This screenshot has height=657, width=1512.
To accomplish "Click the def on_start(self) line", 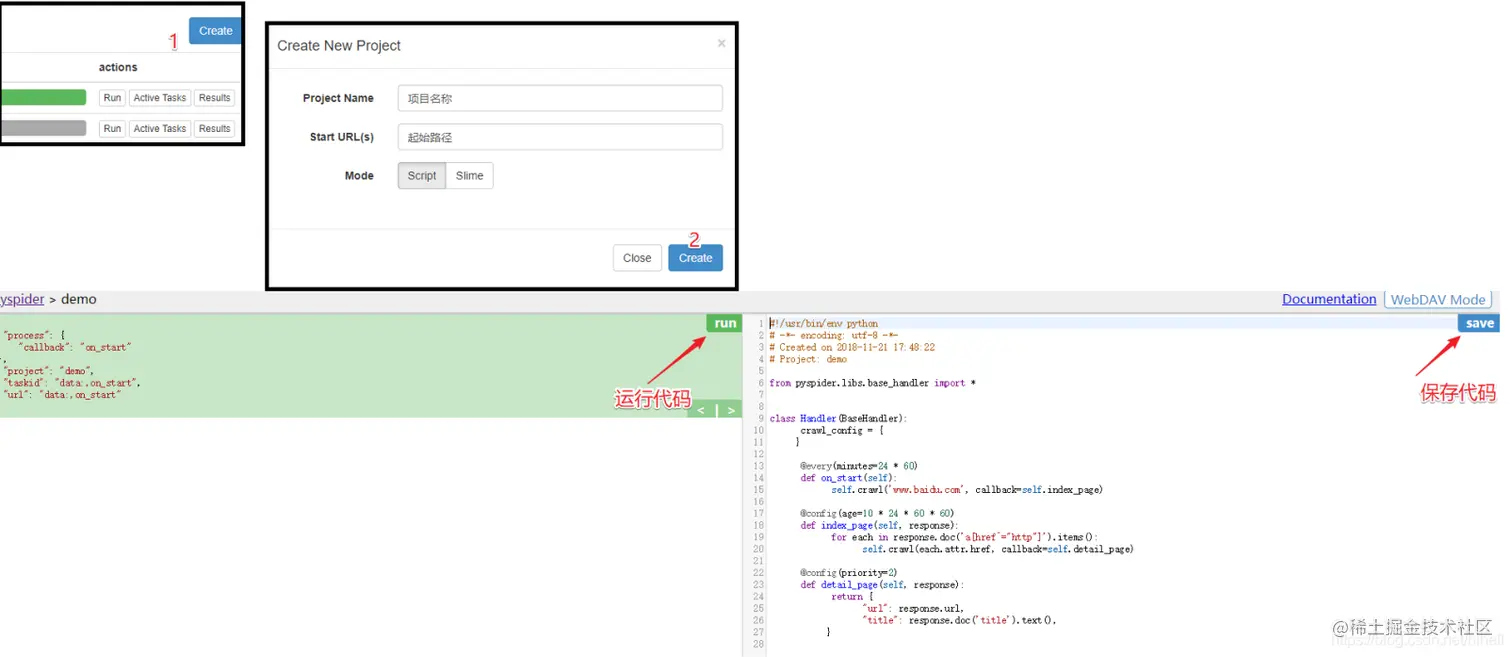I will pyautogui.click(x=846, y=478).
